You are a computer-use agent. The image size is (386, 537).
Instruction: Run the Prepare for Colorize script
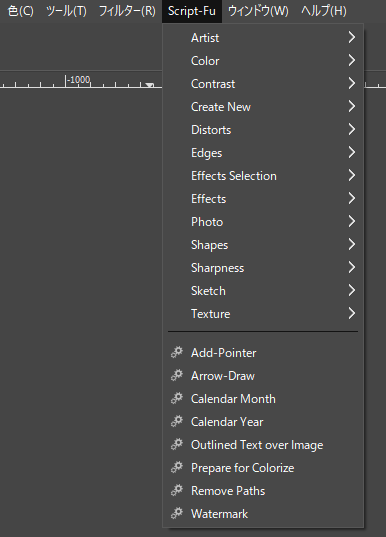(263, 467)
